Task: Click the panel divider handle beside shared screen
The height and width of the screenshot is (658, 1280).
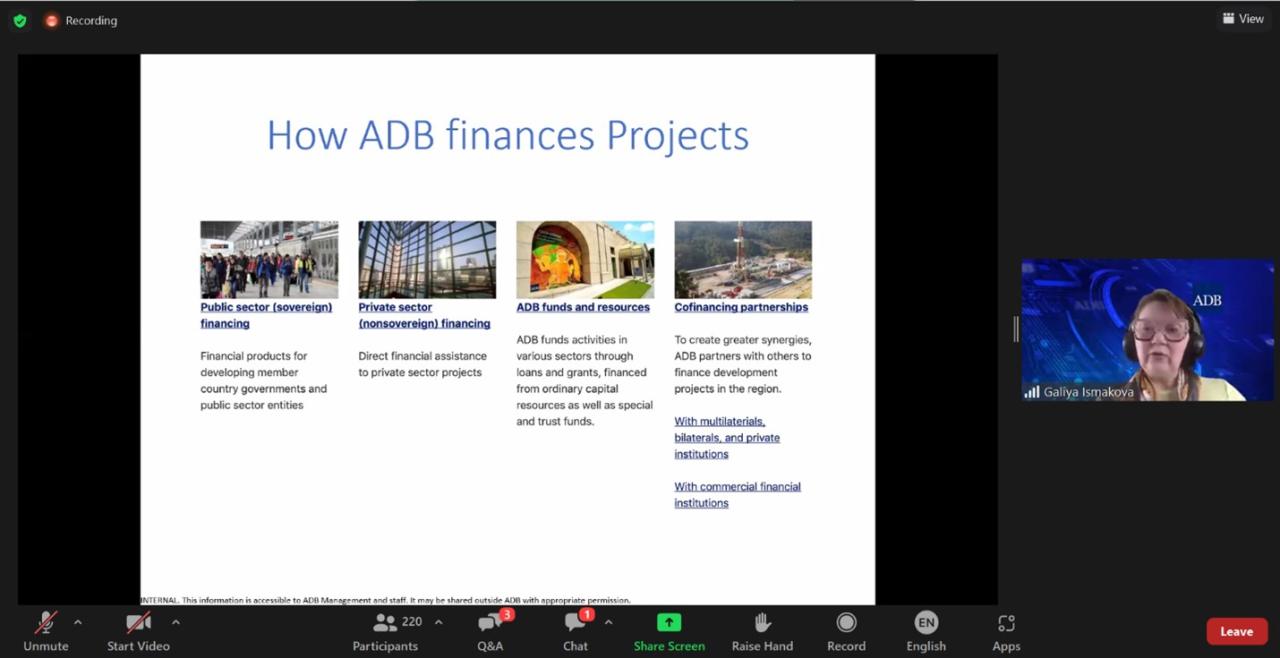Action: tap(1016, 329)
